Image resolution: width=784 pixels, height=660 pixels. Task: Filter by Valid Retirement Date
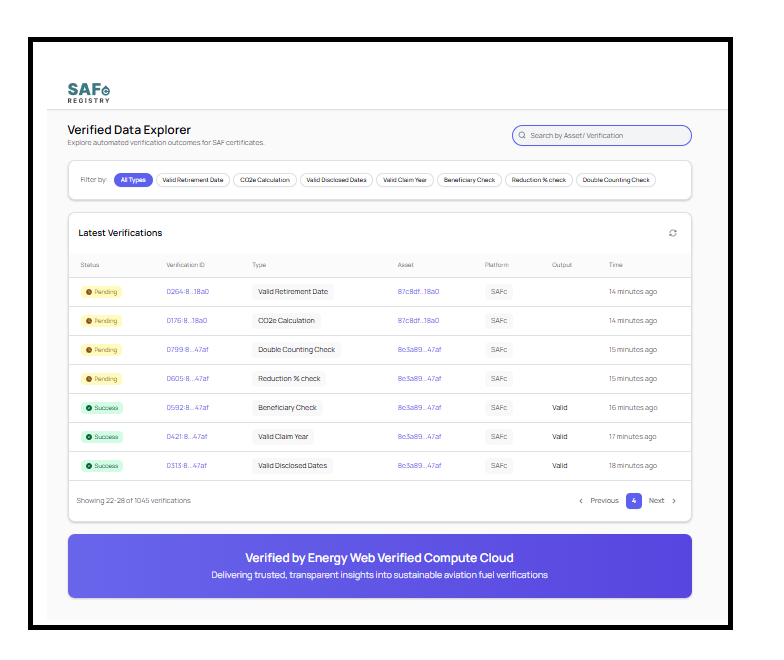pyautogui.click(x=192, y=180)
